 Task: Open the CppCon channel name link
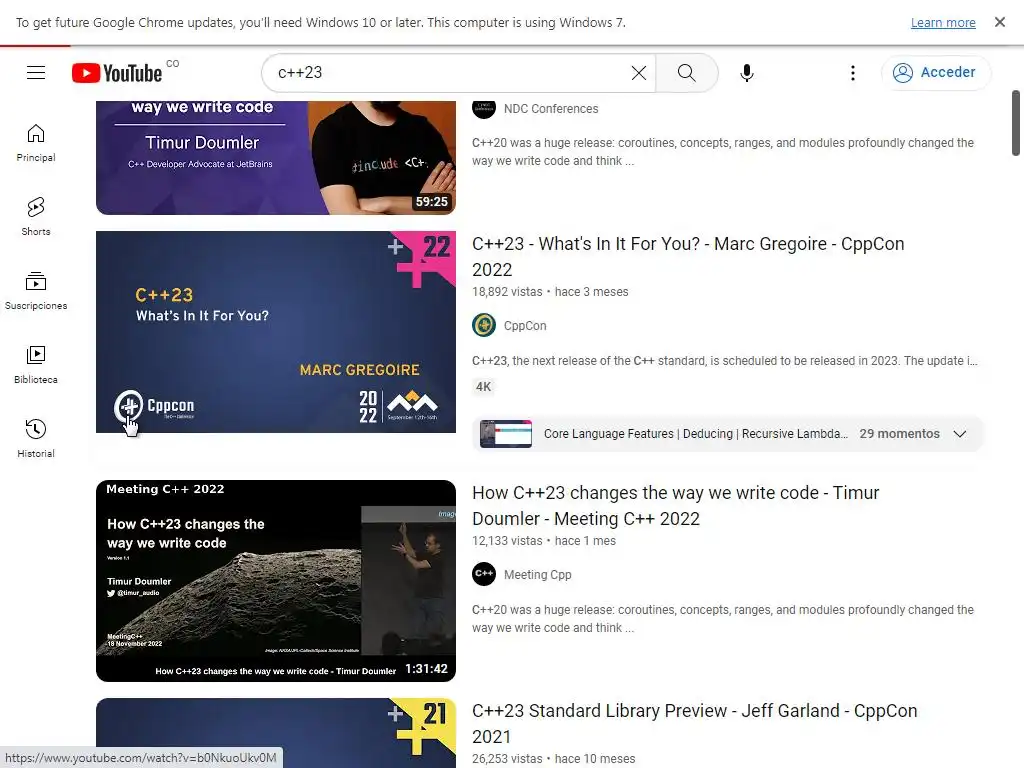(x=525, y=325)
